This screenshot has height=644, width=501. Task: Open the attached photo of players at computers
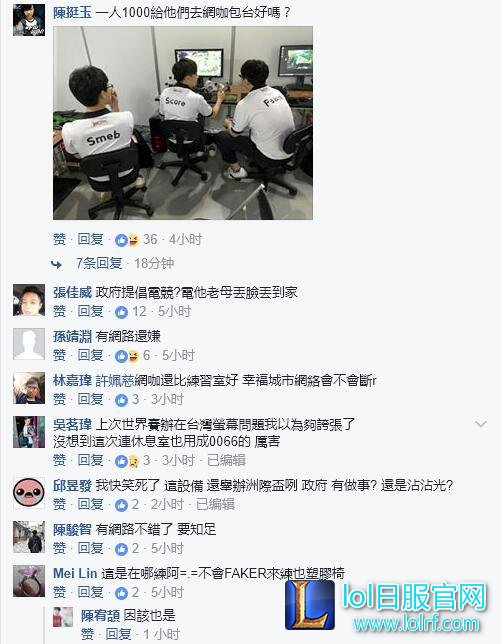(x=183, y=123)
